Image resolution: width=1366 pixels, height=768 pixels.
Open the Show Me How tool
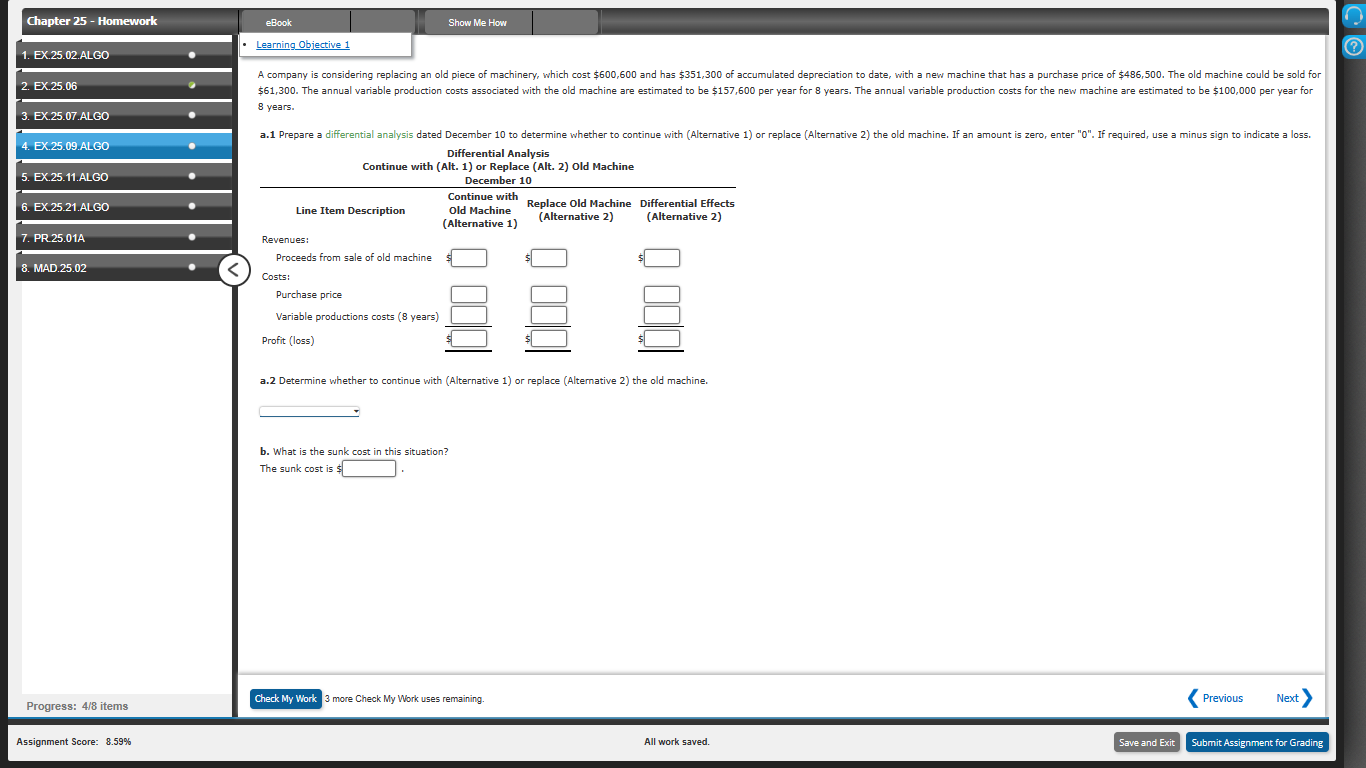[x=477, y=21]
